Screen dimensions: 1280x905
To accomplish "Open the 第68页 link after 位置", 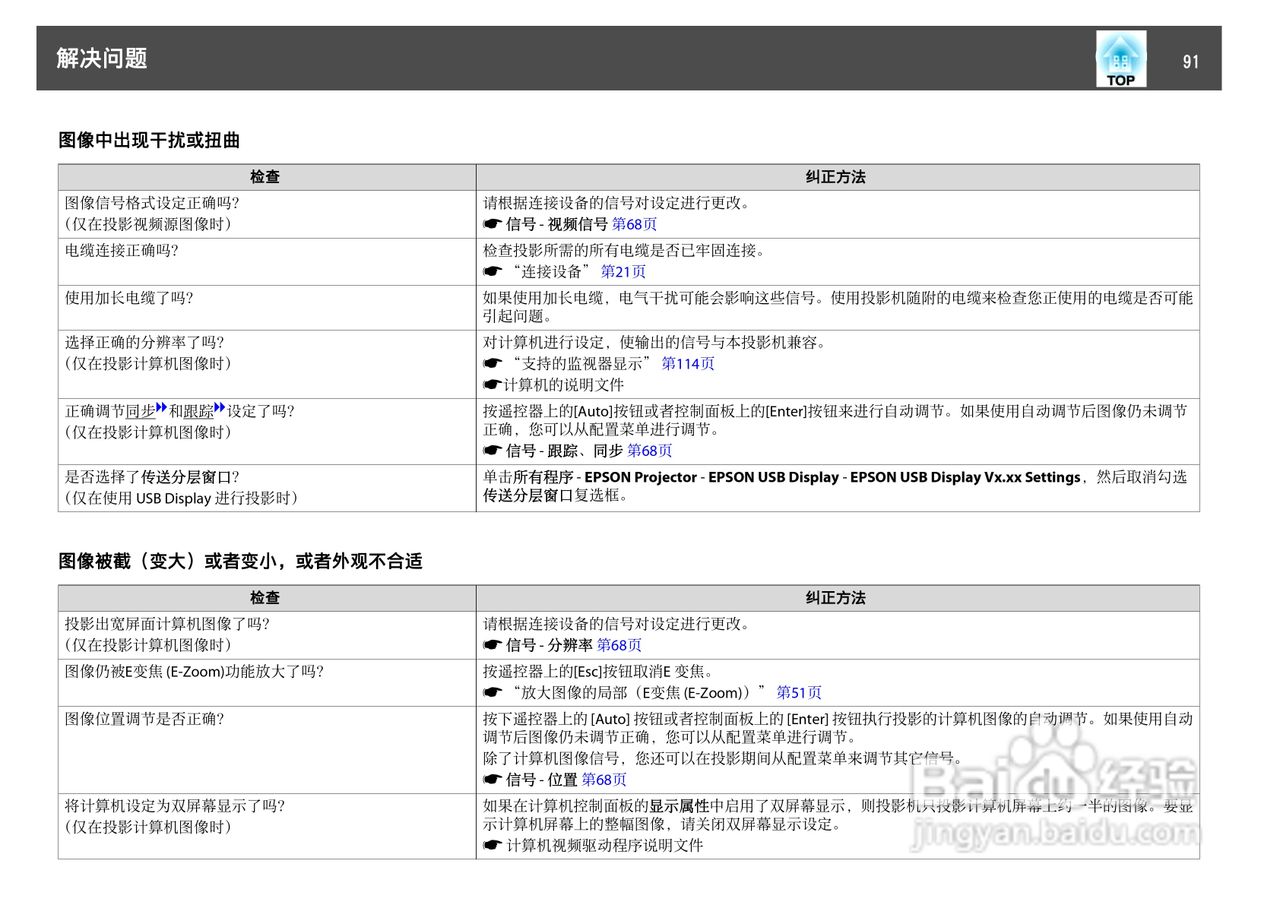I will (x=604, y=779).
